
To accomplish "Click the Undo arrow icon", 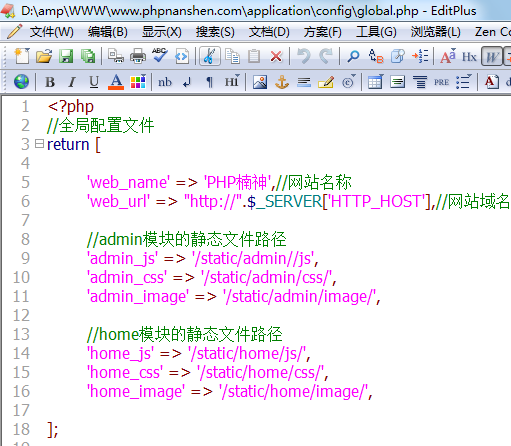I will [303, 56].
